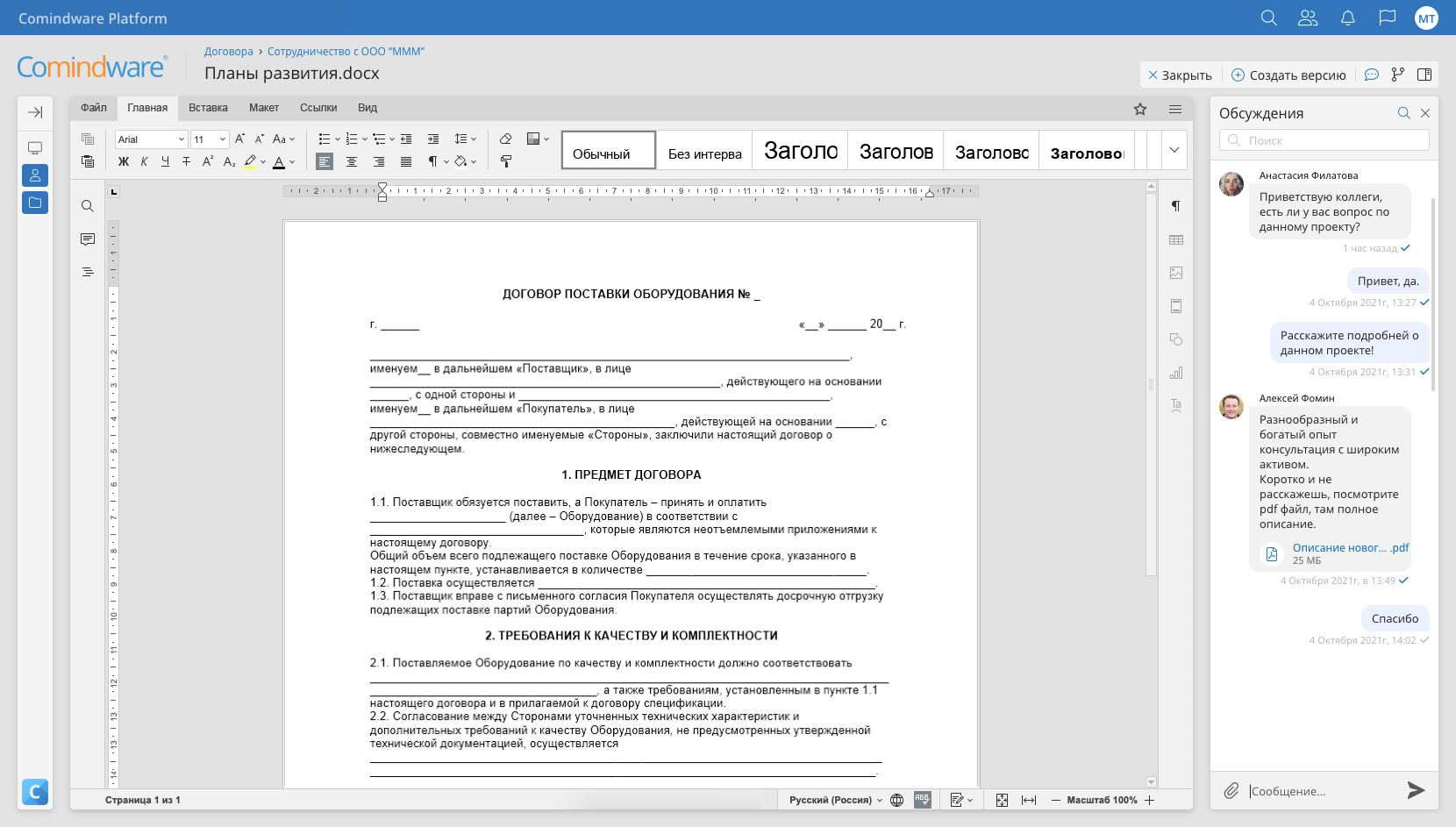Click the paragraph shading paint bucket
The image size is (1456, 827).
(460, 161)
